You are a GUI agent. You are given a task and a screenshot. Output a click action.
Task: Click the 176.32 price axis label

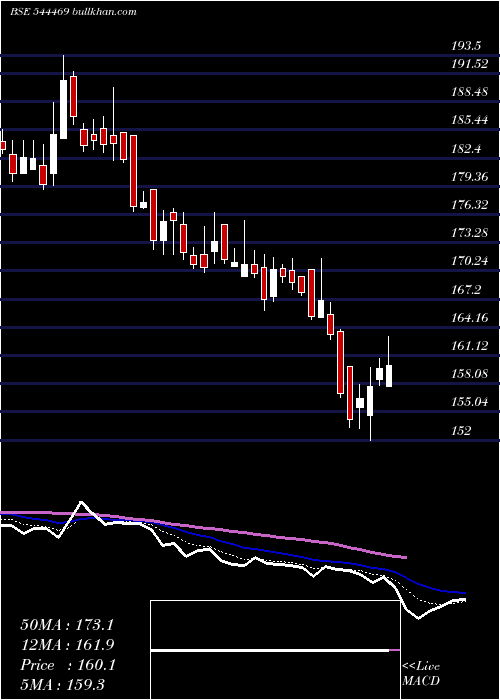coord(469,205)
